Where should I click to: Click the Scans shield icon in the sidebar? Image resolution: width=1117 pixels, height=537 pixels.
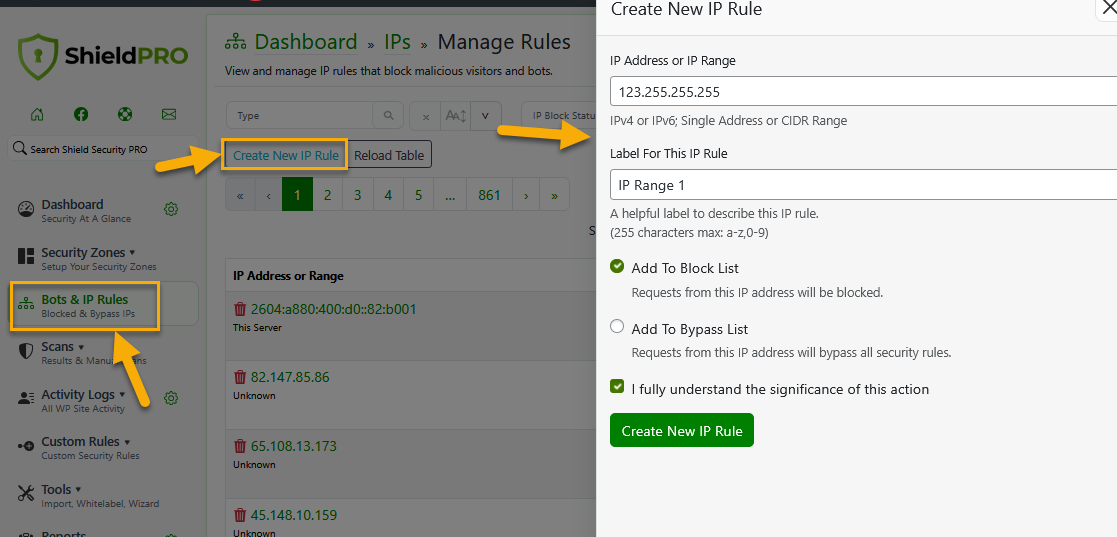[x=26, y=351]
